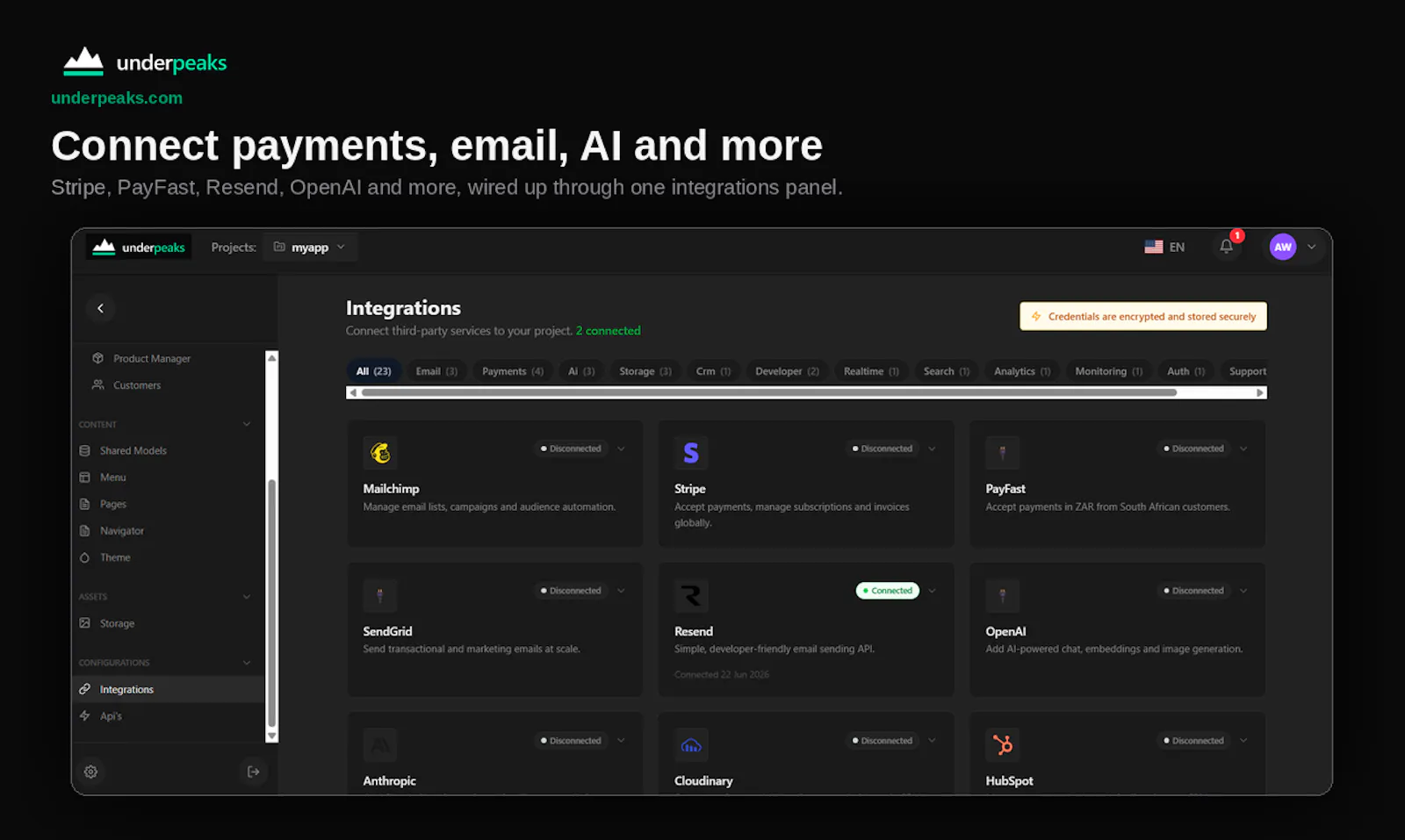
Task: Select the All (23) filter tab
Action: click(373, 371)
